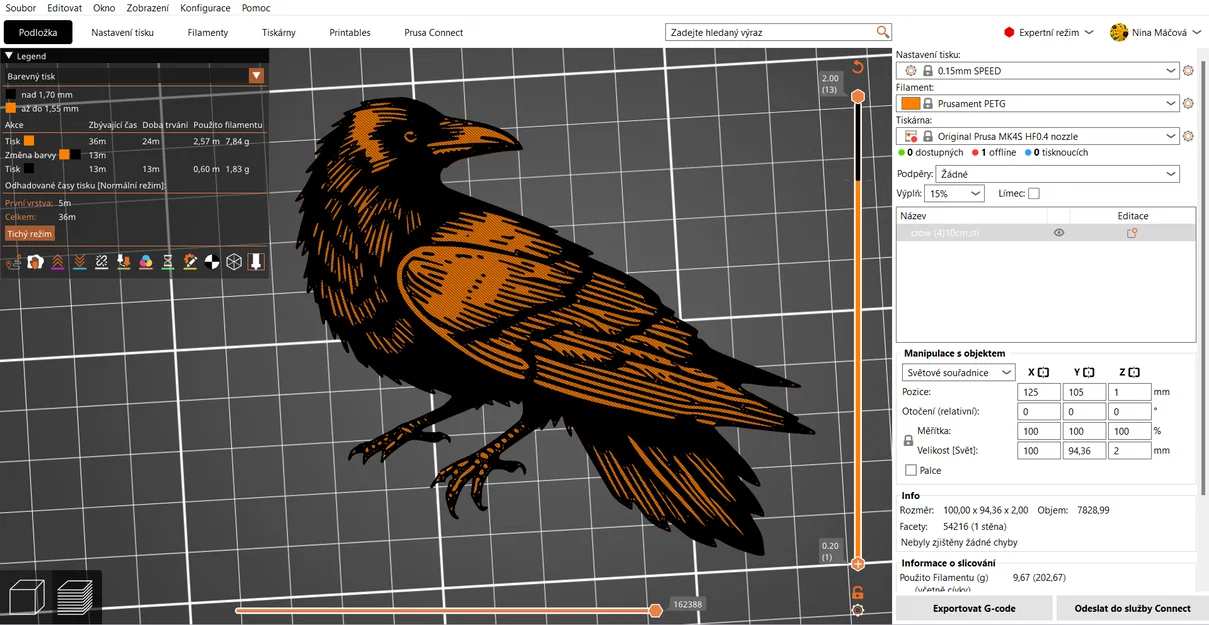Click the Z axis mirror icon
This screenshot has height=625, width=1209.
point(1133,372)
